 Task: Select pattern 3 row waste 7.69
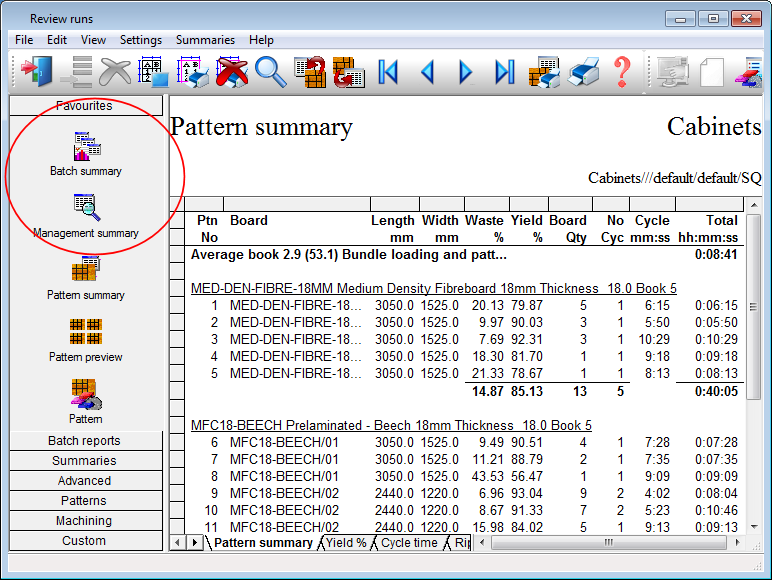click(x=491, y=339)
